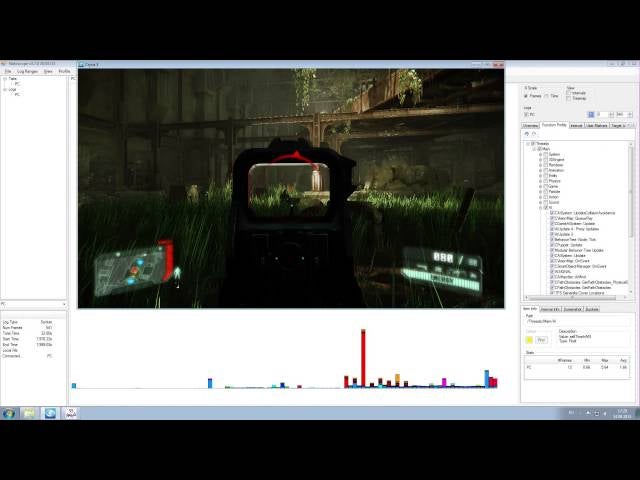Collapse the Threads tree node
640x480 pixels.
[528, 143]
